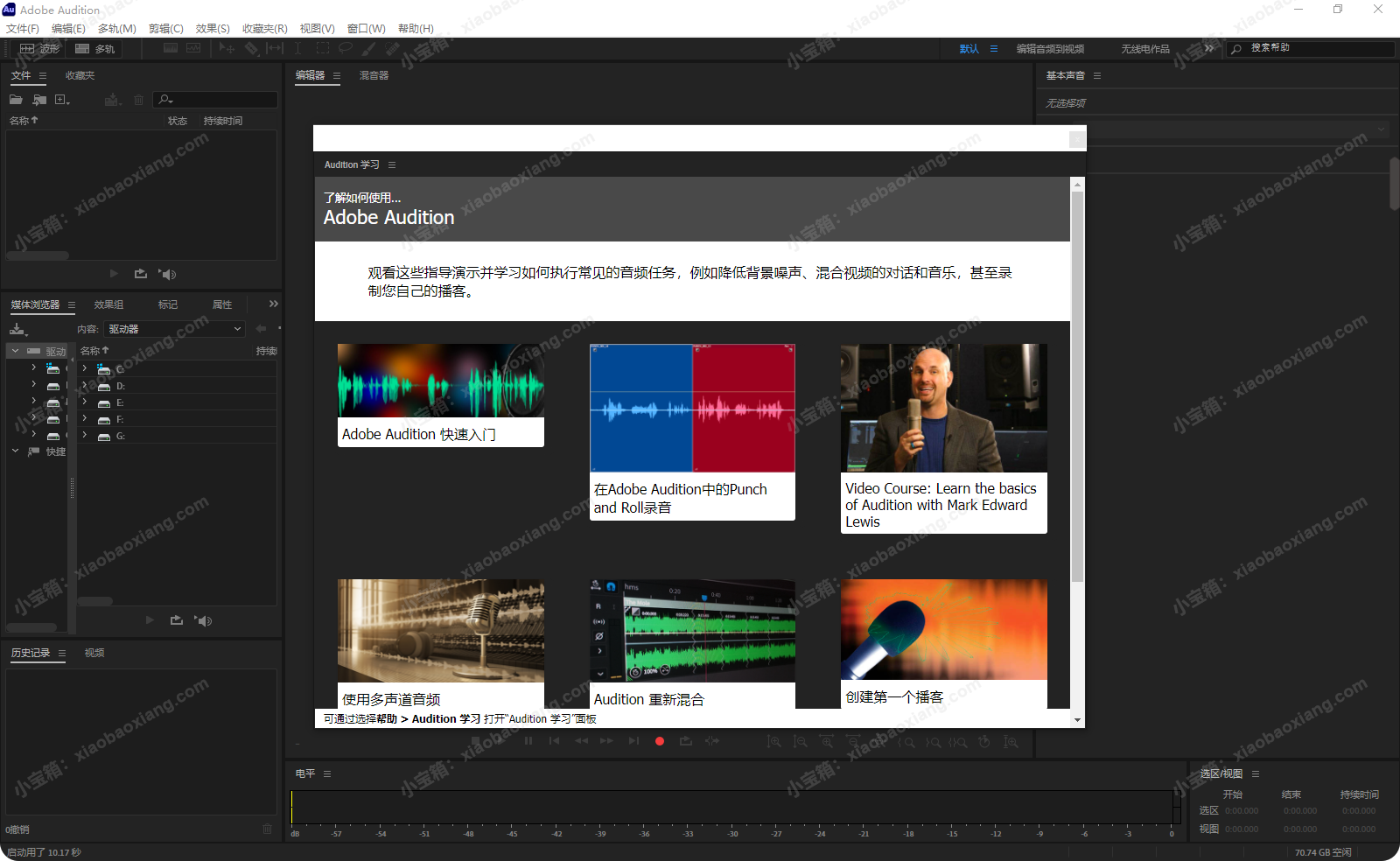Click the Import File icon in Files panel

(x=39, y=100)
